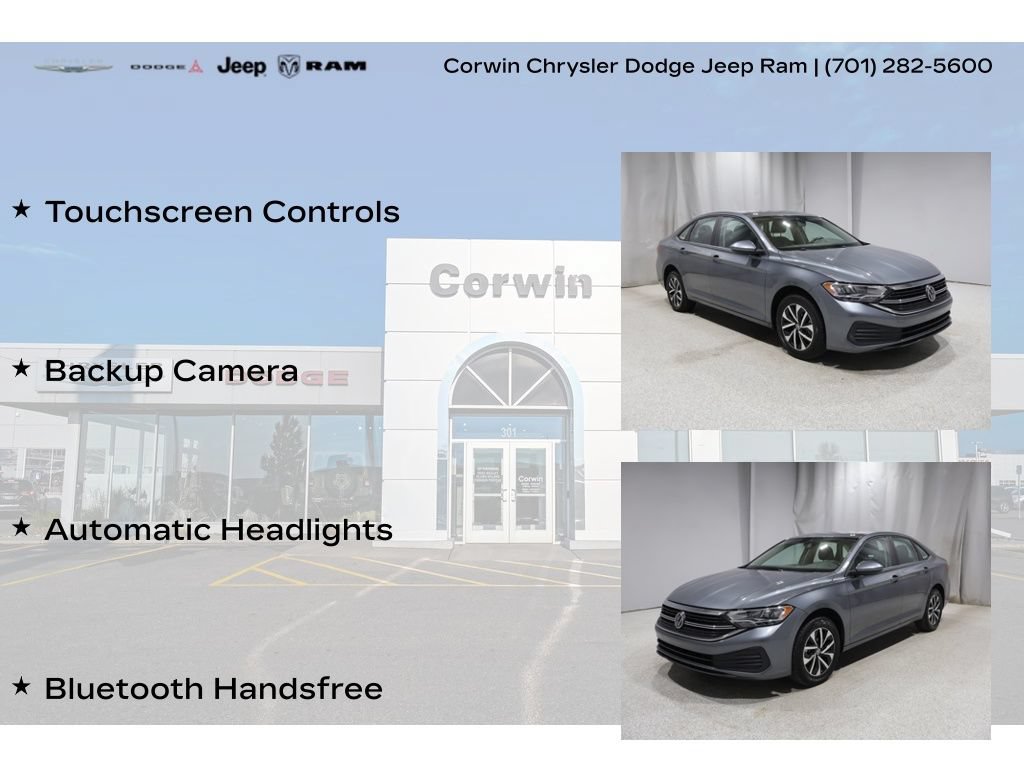
Task: Click the star beside Backup Camera
Action: click(x=21, y=368)
